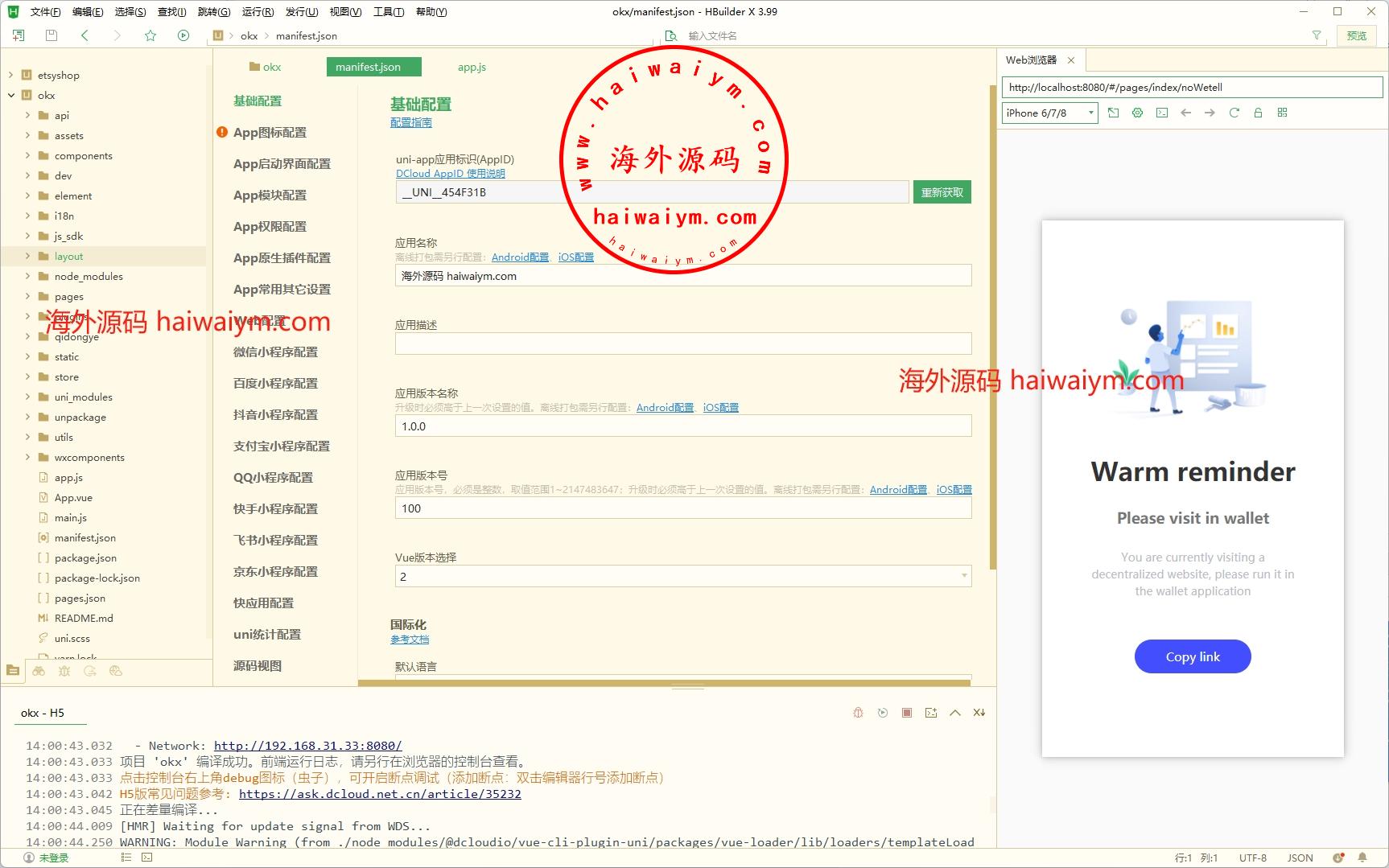Click the run play icon in toolbar

click(x=183, y=35)
